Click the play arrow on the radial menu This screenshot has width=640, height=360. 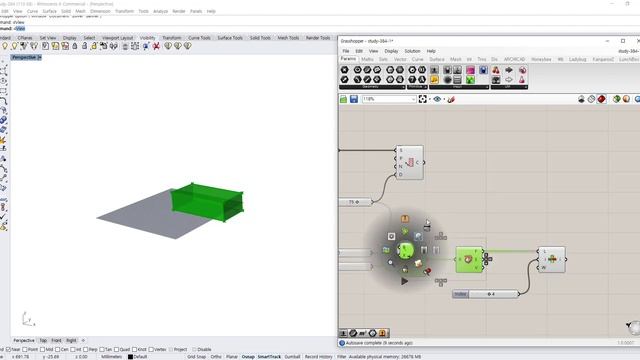pos(404,281)
